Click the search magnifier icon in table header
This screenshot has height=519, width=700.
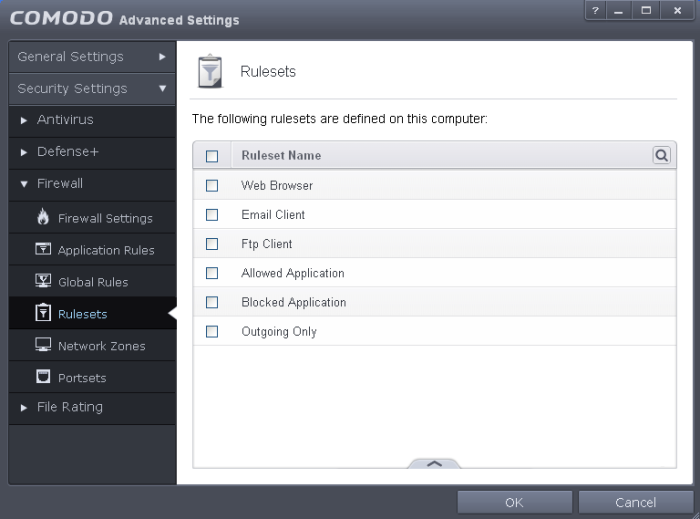click(x=661, y=155)
